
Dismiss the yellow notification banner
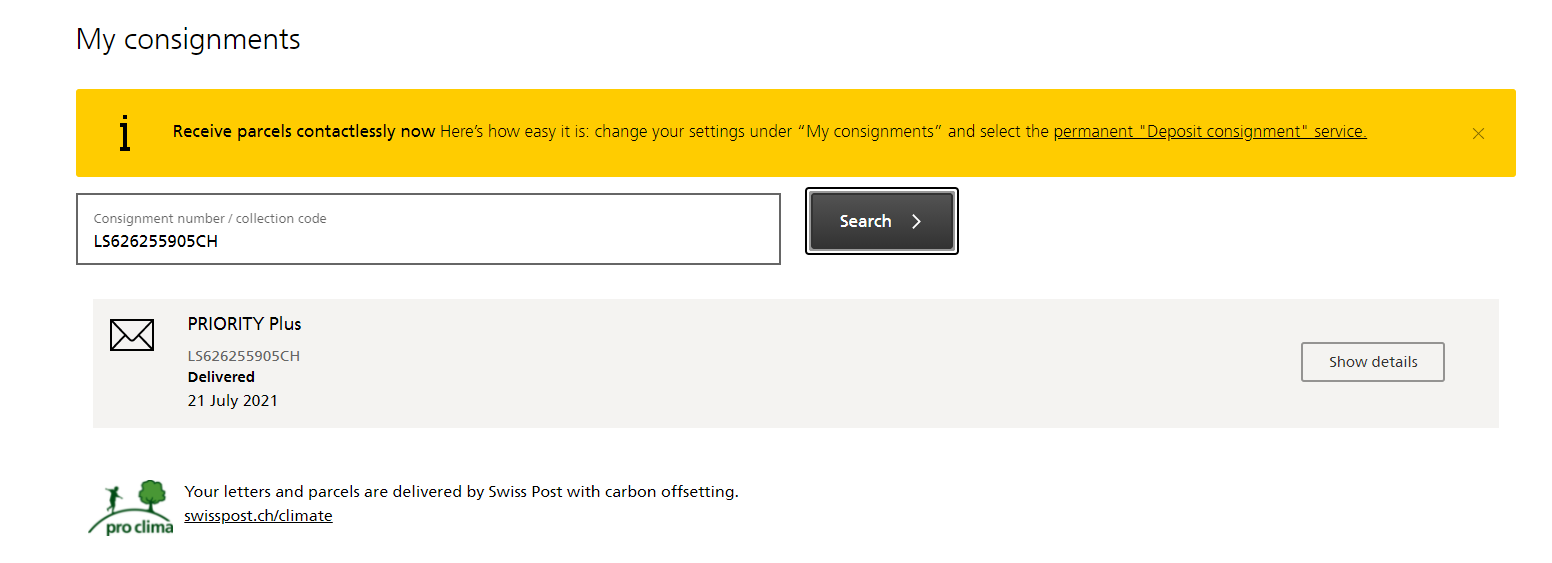click(1478, 133)
